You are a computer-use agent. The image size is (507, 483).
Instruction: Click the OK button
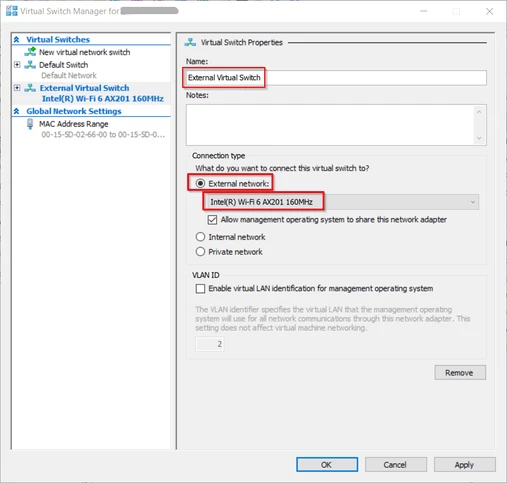327,465
